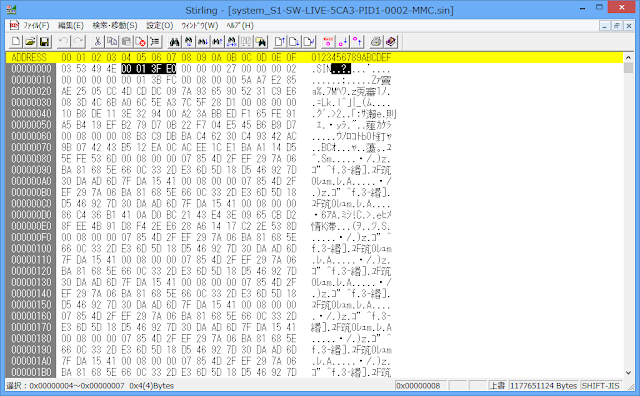The height and width of the screenshot is (396, 640).
Task: Undo the last edit
Action: tap(64, 42)
